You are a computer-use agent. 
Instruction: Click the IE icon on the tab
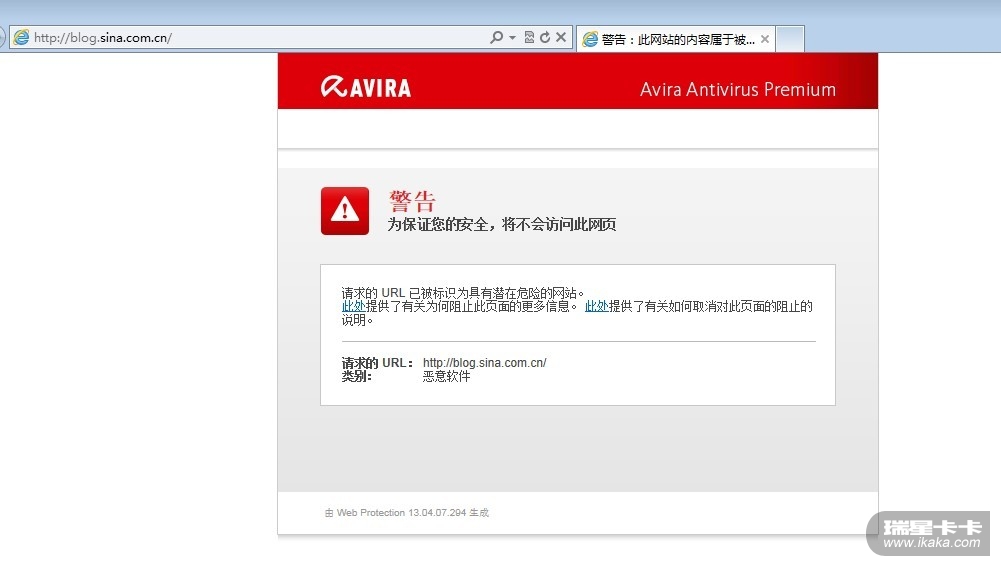[x=591, y=40]
